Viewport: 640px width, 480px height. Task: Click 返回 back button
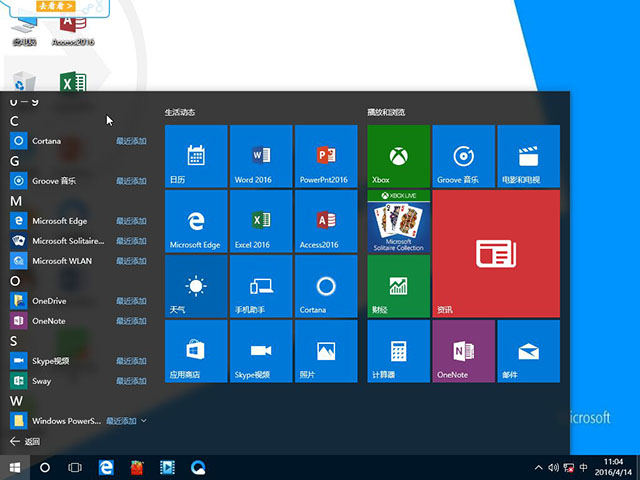pyautogui.click(x=26, y=441)
